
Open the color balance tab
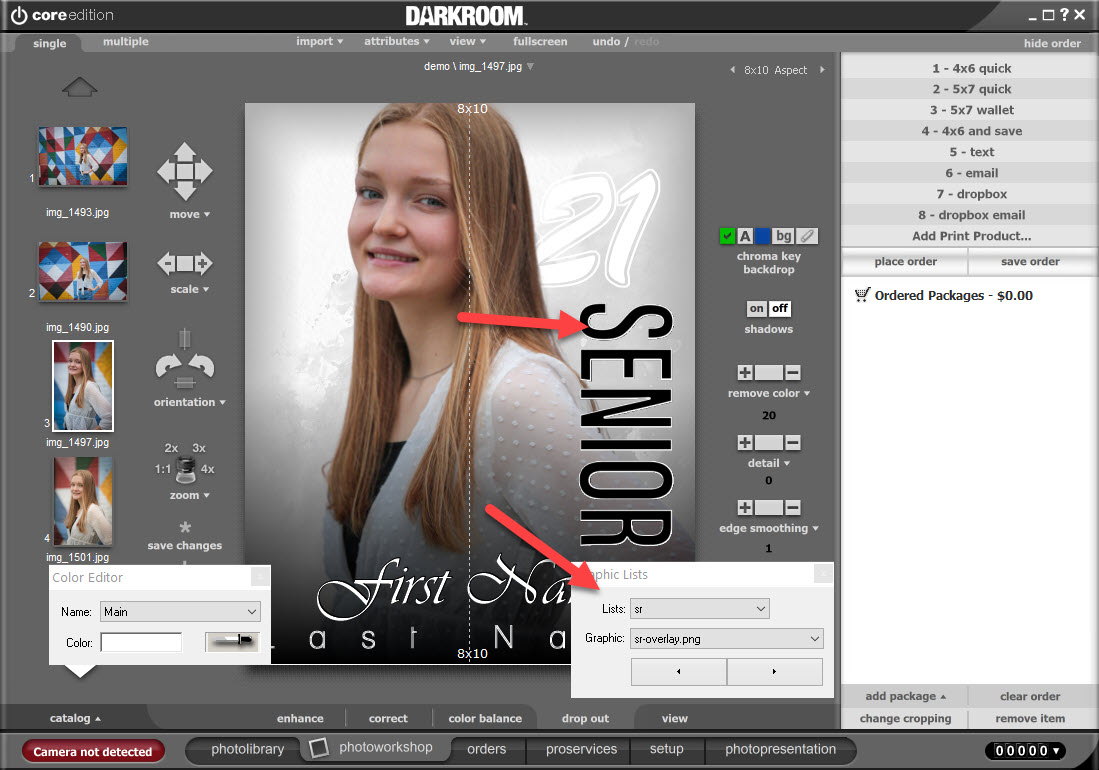[485, 718]
